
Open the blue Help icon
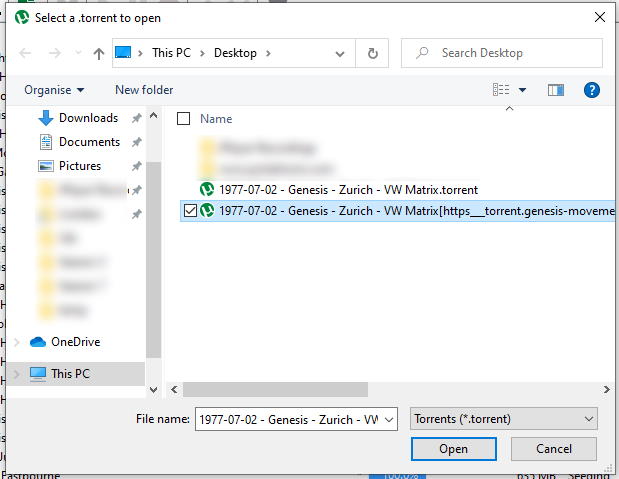591,90
